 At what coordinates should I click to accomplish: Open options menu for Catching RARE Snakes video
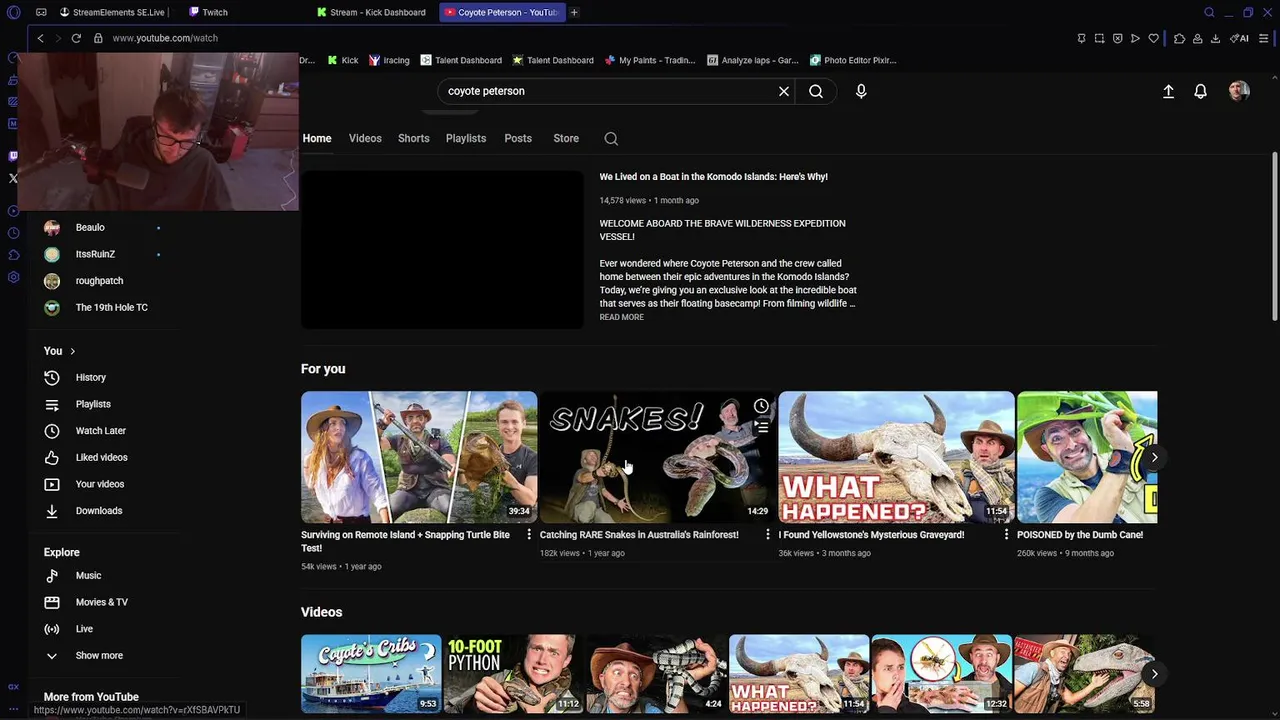coord(768,535)
